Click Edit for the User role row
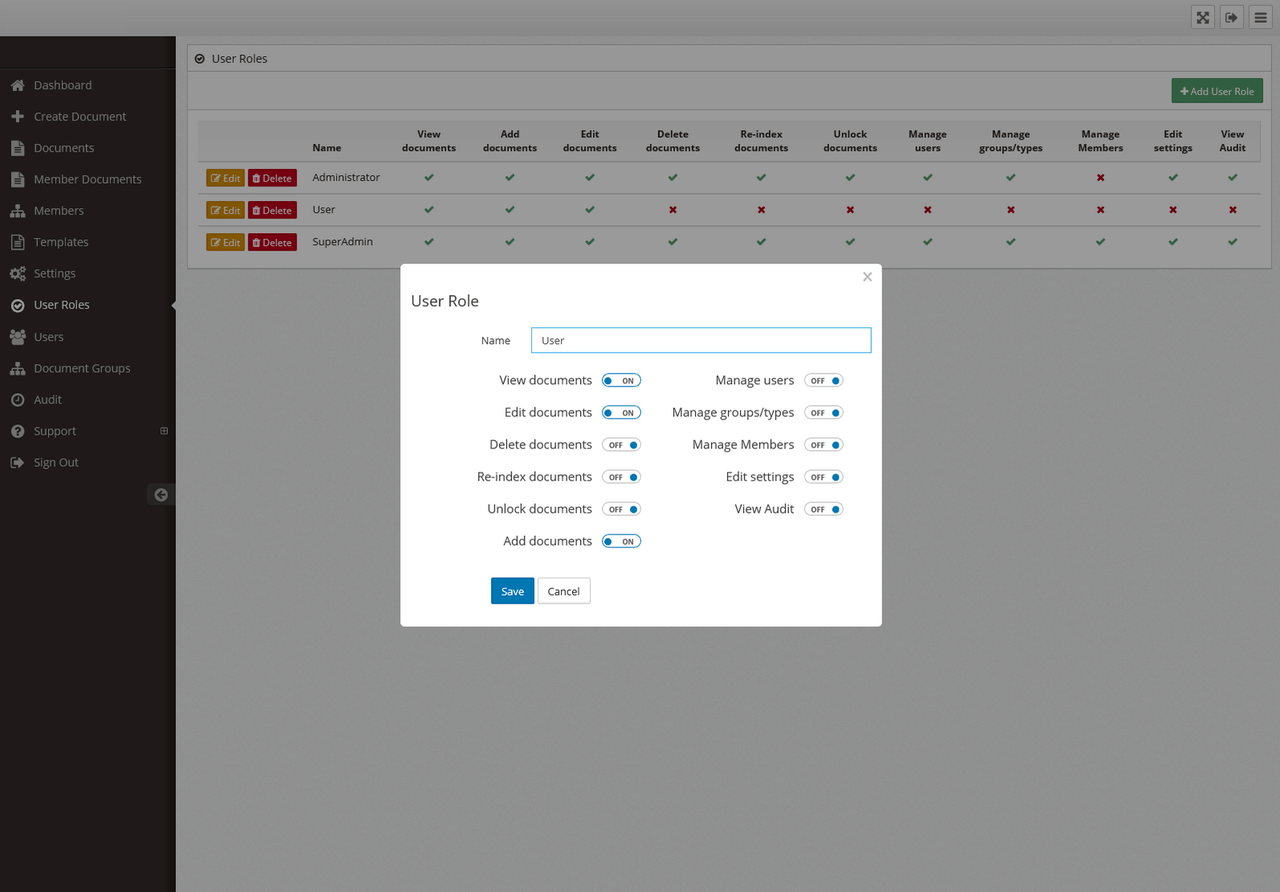The width and height of the screenshot is (1280, 892). tap(225, 210)
